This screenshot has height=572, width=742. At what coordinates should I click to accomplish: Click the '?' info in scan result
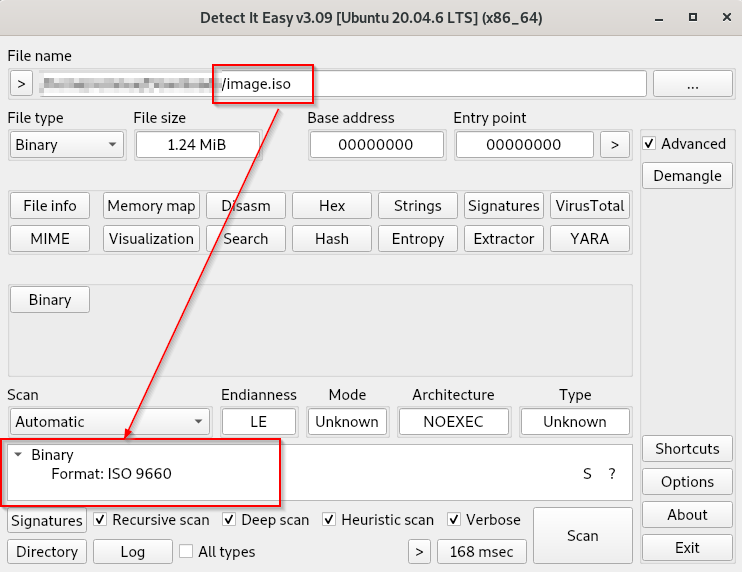611,474
